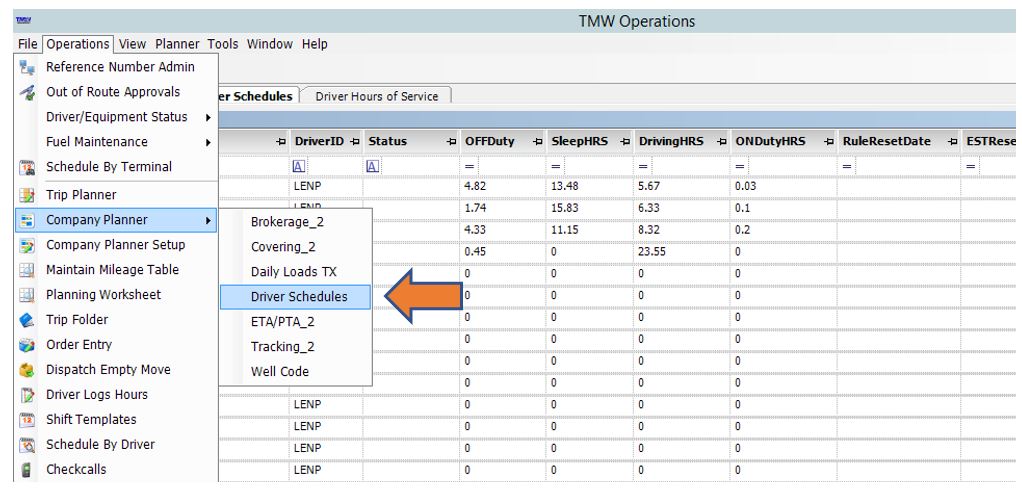Pin the DriverID column
The height and width of the screenshot is (490, 1022).
355,141
